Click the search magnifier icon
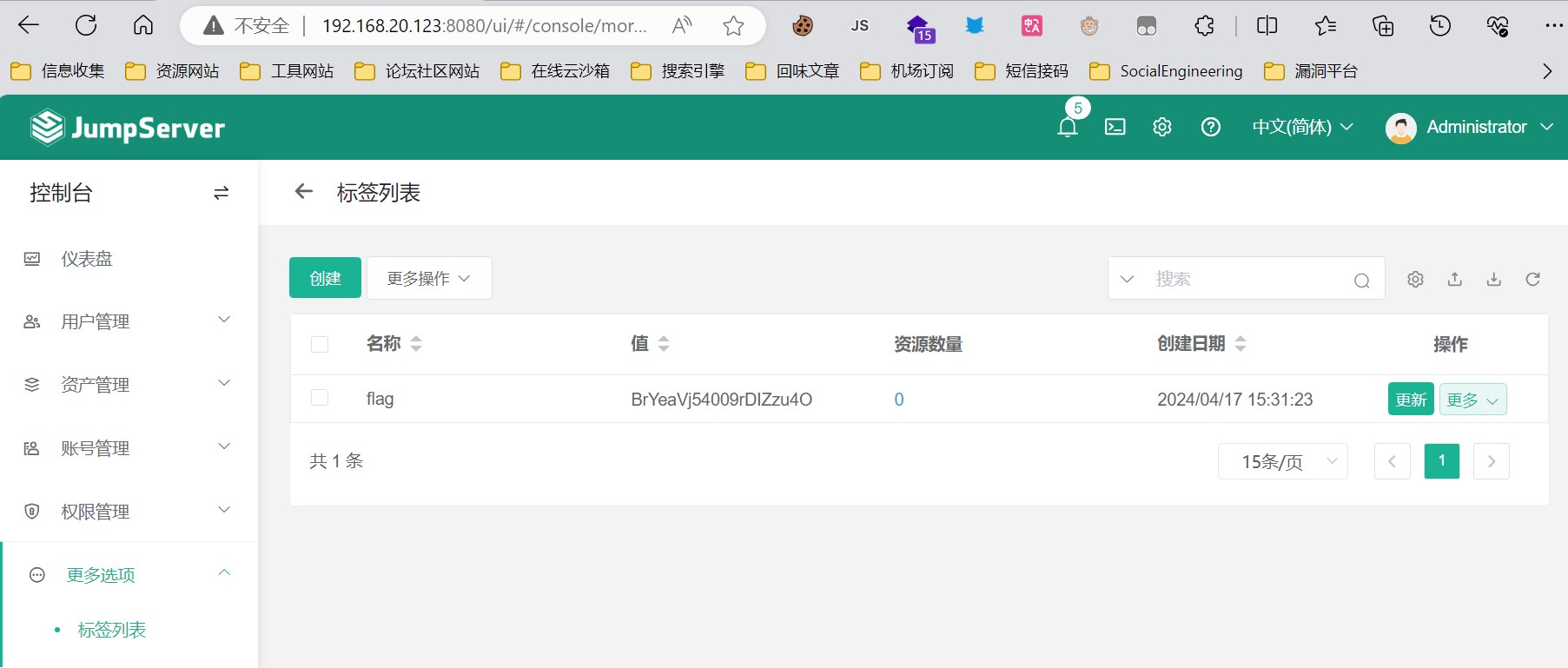 point(1362,280)
